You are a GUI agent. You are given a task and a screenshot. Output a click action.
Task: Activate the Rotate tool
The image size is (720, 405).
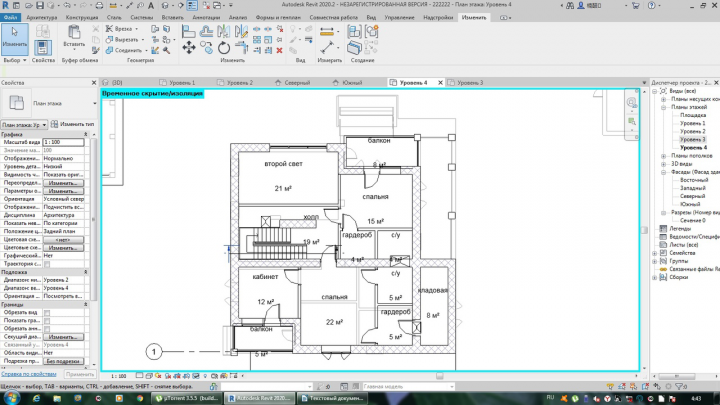224,47
